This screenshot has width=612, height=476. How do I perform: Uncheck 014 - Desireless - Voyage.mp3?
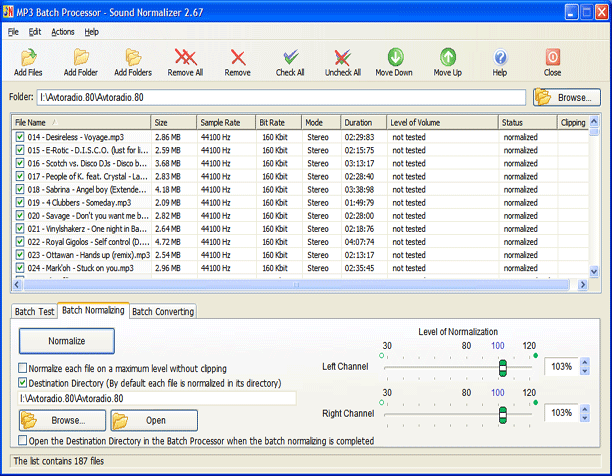click(x=20, y=137)
